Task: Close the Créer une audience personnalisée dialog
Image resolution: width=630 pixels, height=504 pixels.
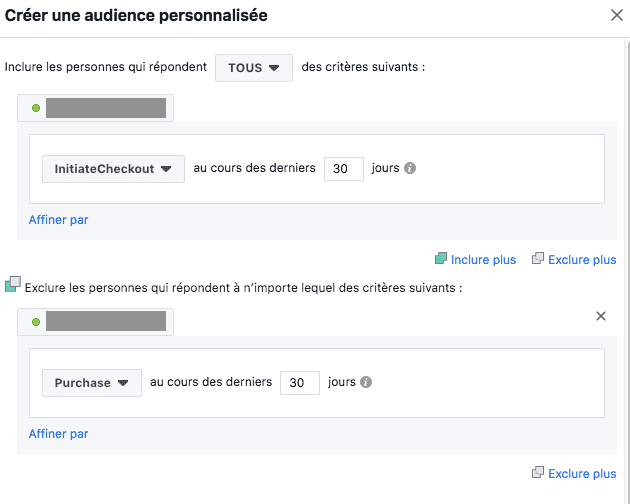Action: pos(615,15)
